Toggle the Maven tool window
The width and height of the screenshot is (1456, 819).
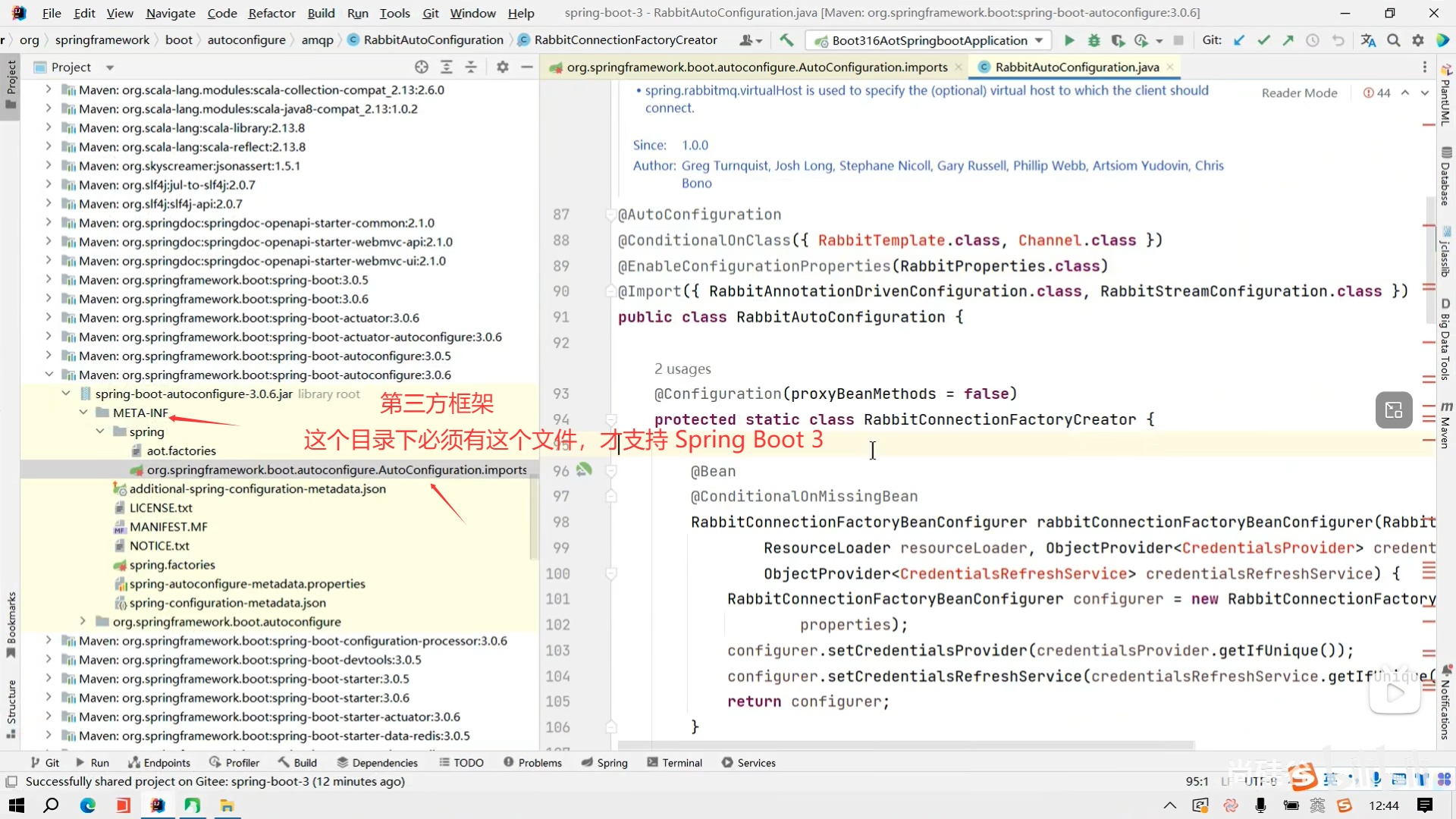(1445, 425)
